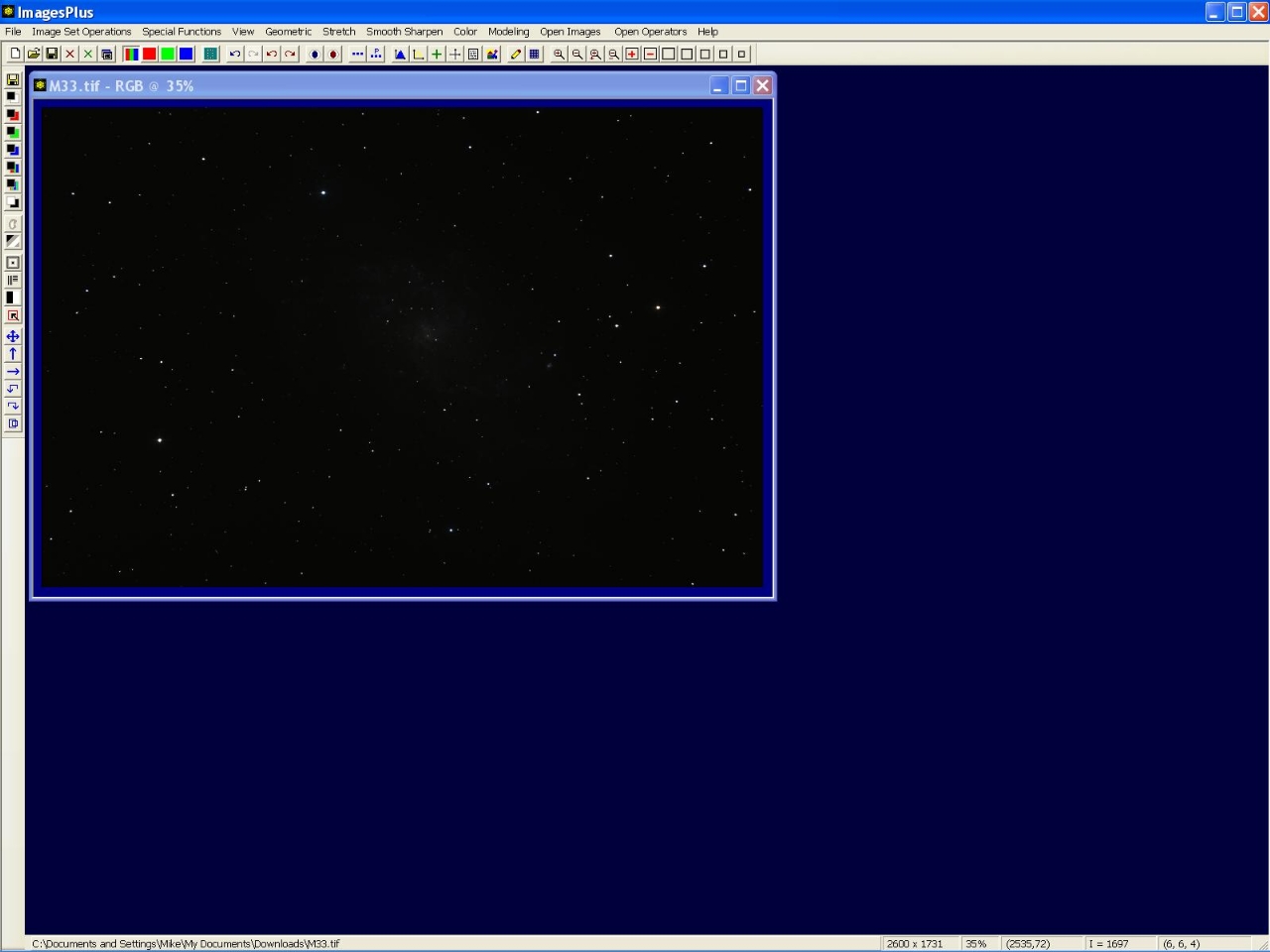Click the red circle dot icon
Screen dimensions: 1270x952
pos(333,54)
